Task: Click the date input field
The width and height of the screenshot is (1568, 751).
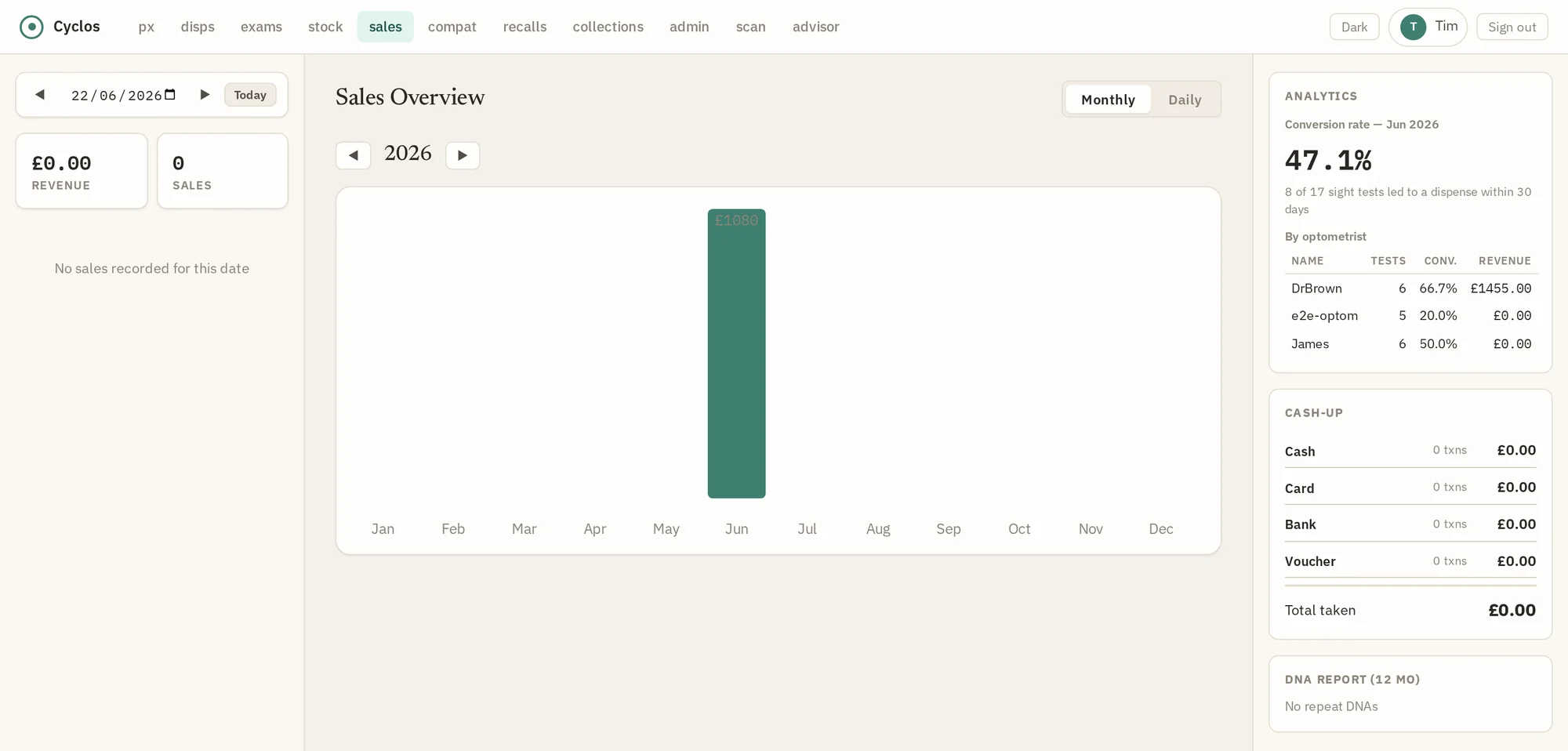Action: coord(123,95)
